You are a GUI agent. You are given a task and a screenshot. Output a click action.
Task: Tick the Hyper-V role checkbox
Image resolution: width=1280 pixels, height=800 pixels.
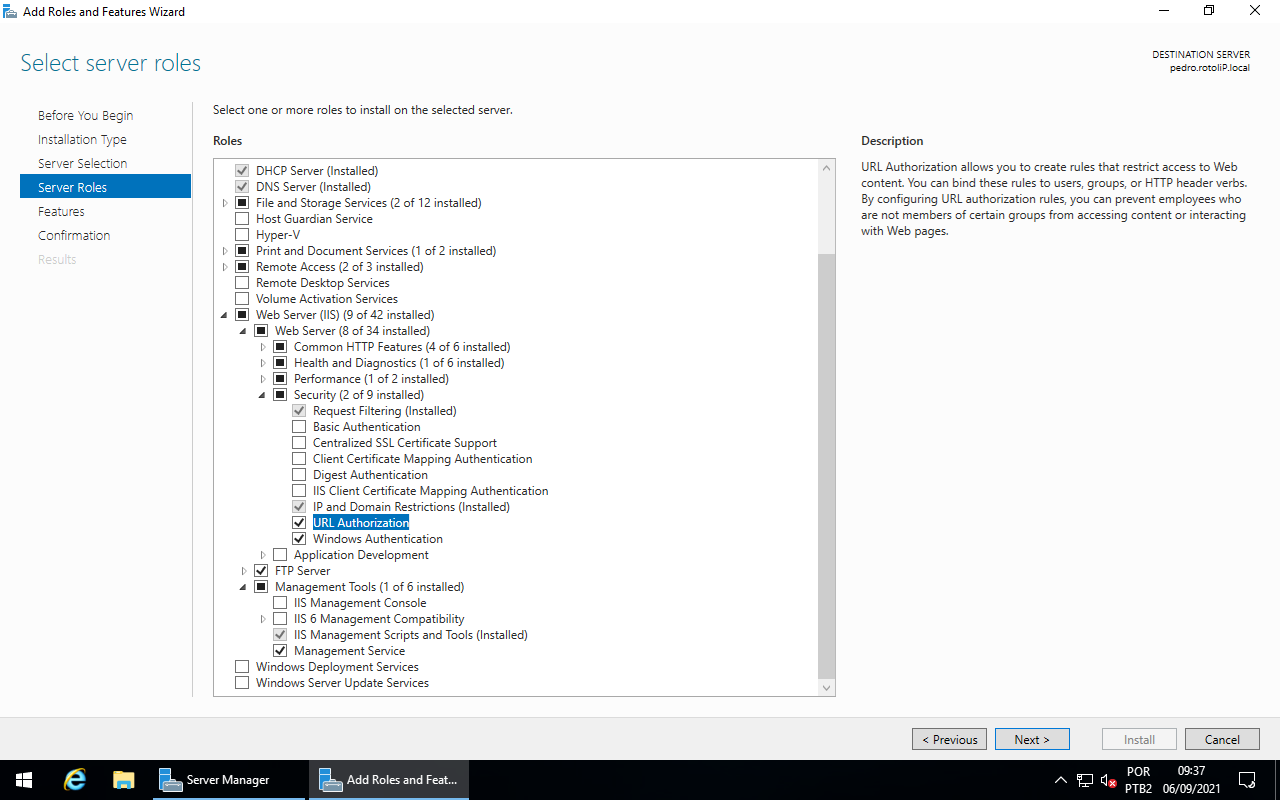tap(241, 235)
